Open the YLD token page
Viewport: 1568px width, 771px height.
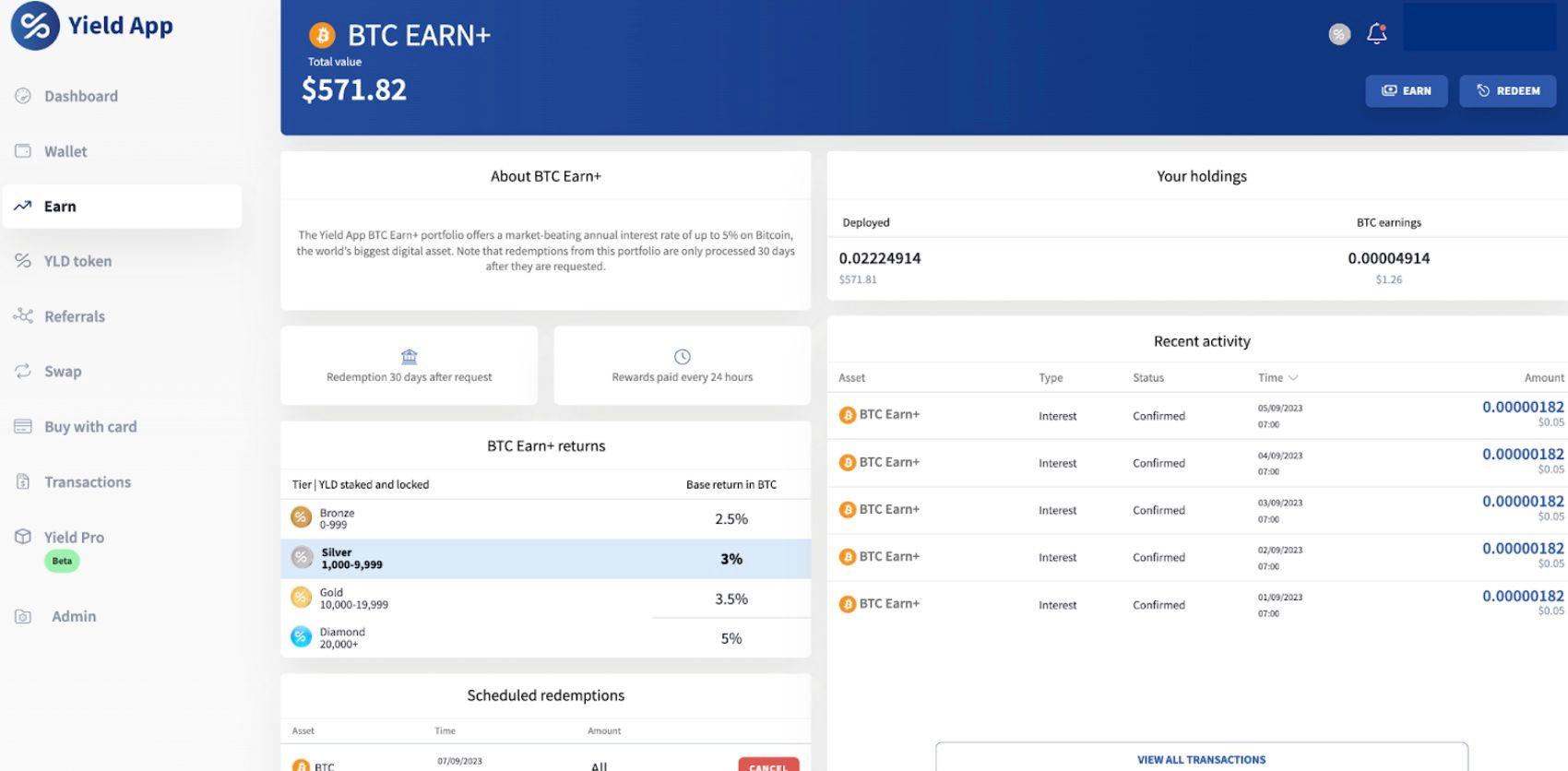coord(77,261)
